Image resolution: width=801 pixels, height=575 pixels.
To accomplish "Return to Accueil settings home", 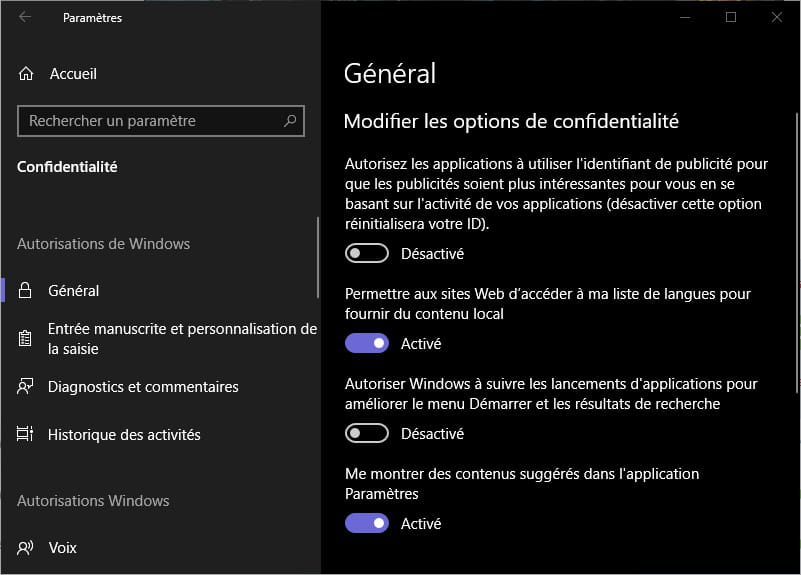I will coord(73,74).
